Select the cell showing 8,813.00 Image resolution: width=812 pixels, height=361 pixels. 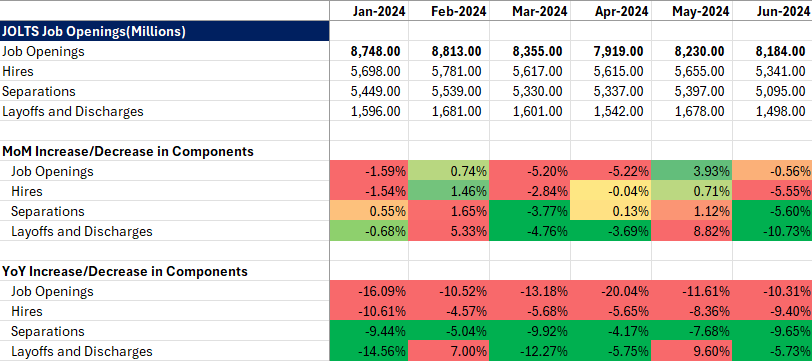(x=449, y=51)
